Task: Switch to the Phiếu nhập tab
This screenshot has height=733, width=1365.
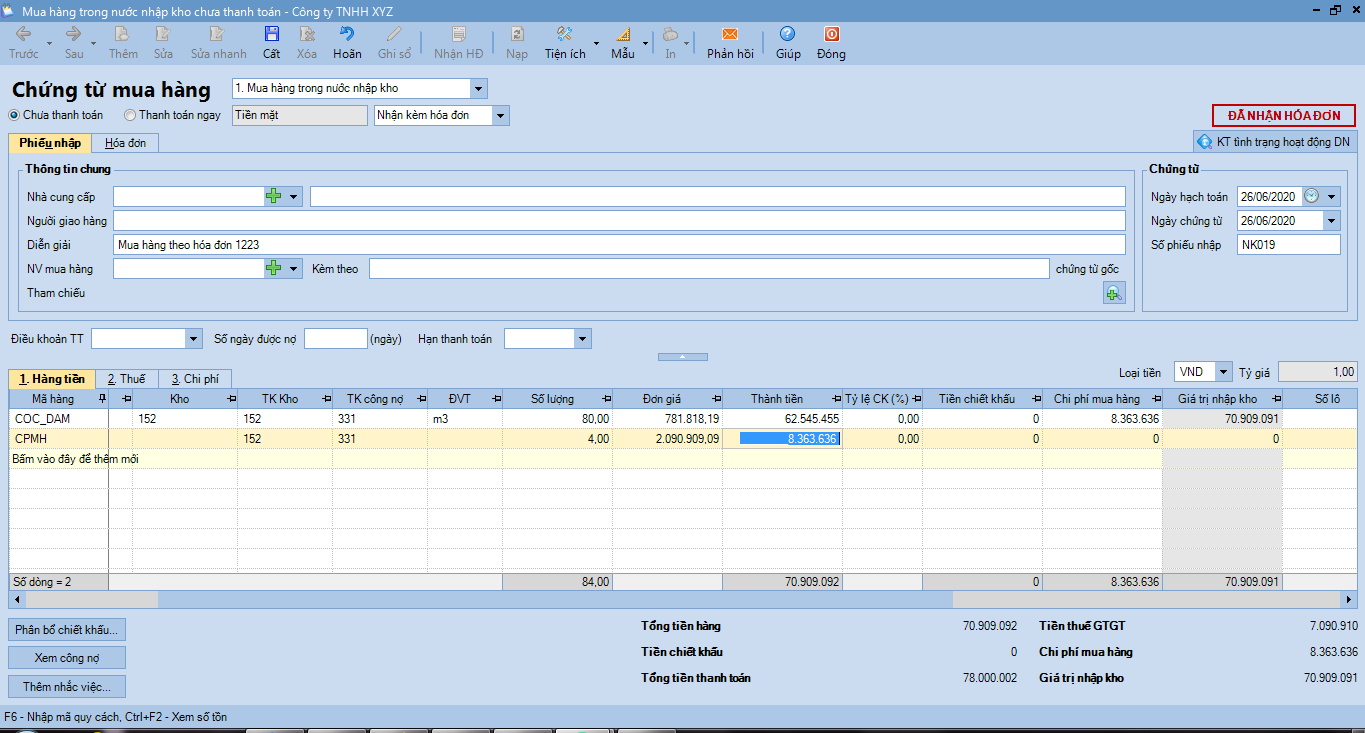Action: pos(50,143)
